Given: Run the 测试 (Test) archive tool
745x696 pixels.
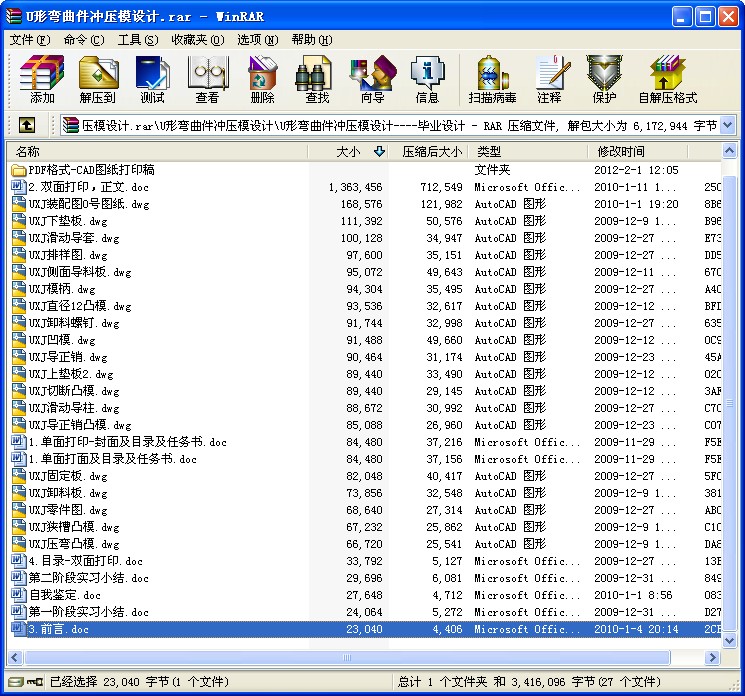Looking at the screenshot, I should tap(152, 79).
